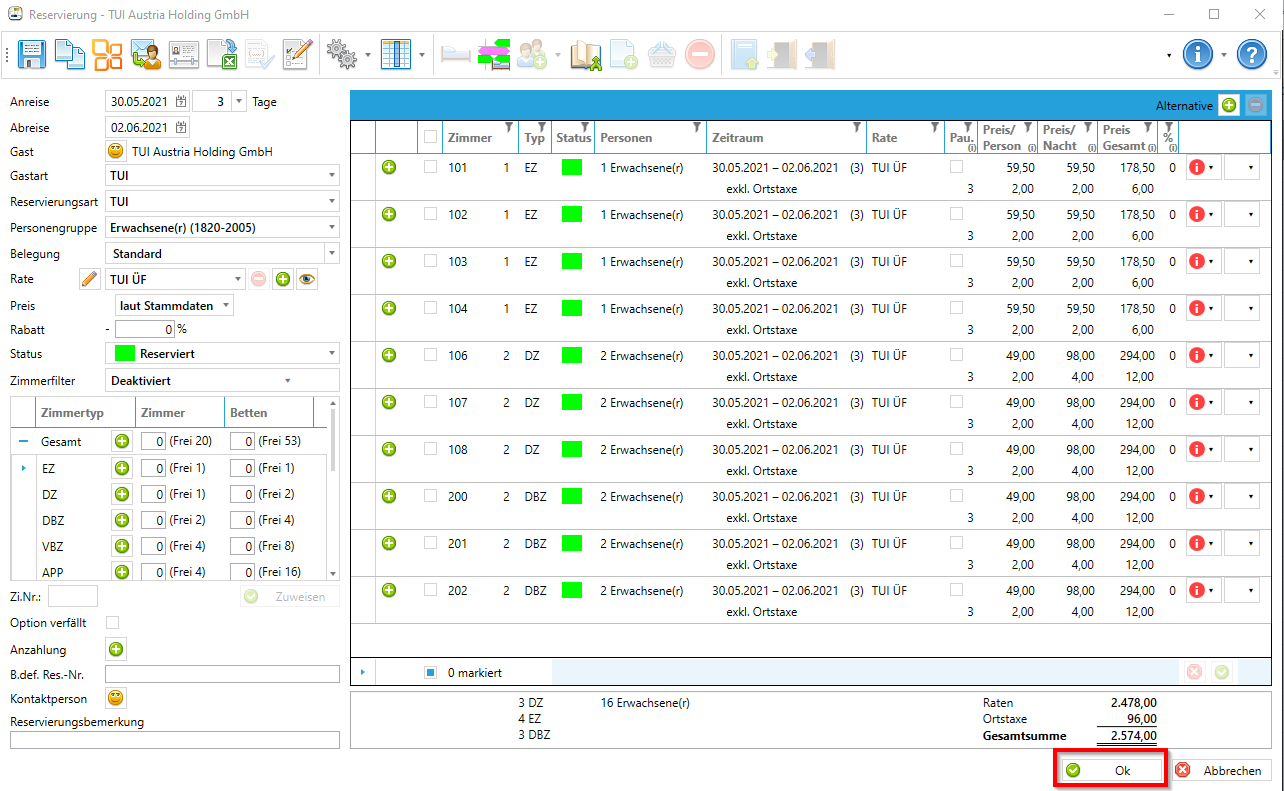The image size is (1284, 791).
Task: Open dropdown arrow beside gears icon
Action: point(368,54)
